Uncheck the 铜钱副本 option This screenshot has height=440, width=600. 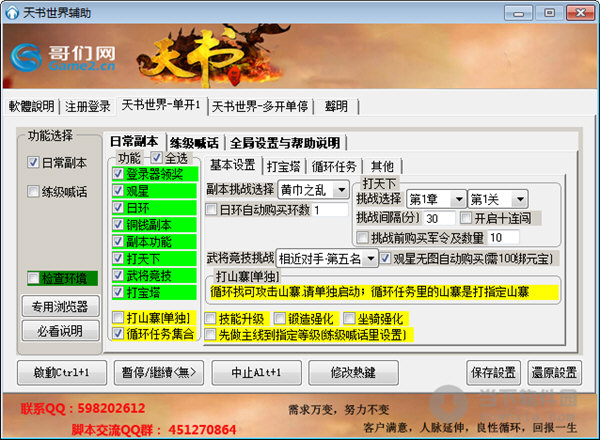(x=118, y=225)
